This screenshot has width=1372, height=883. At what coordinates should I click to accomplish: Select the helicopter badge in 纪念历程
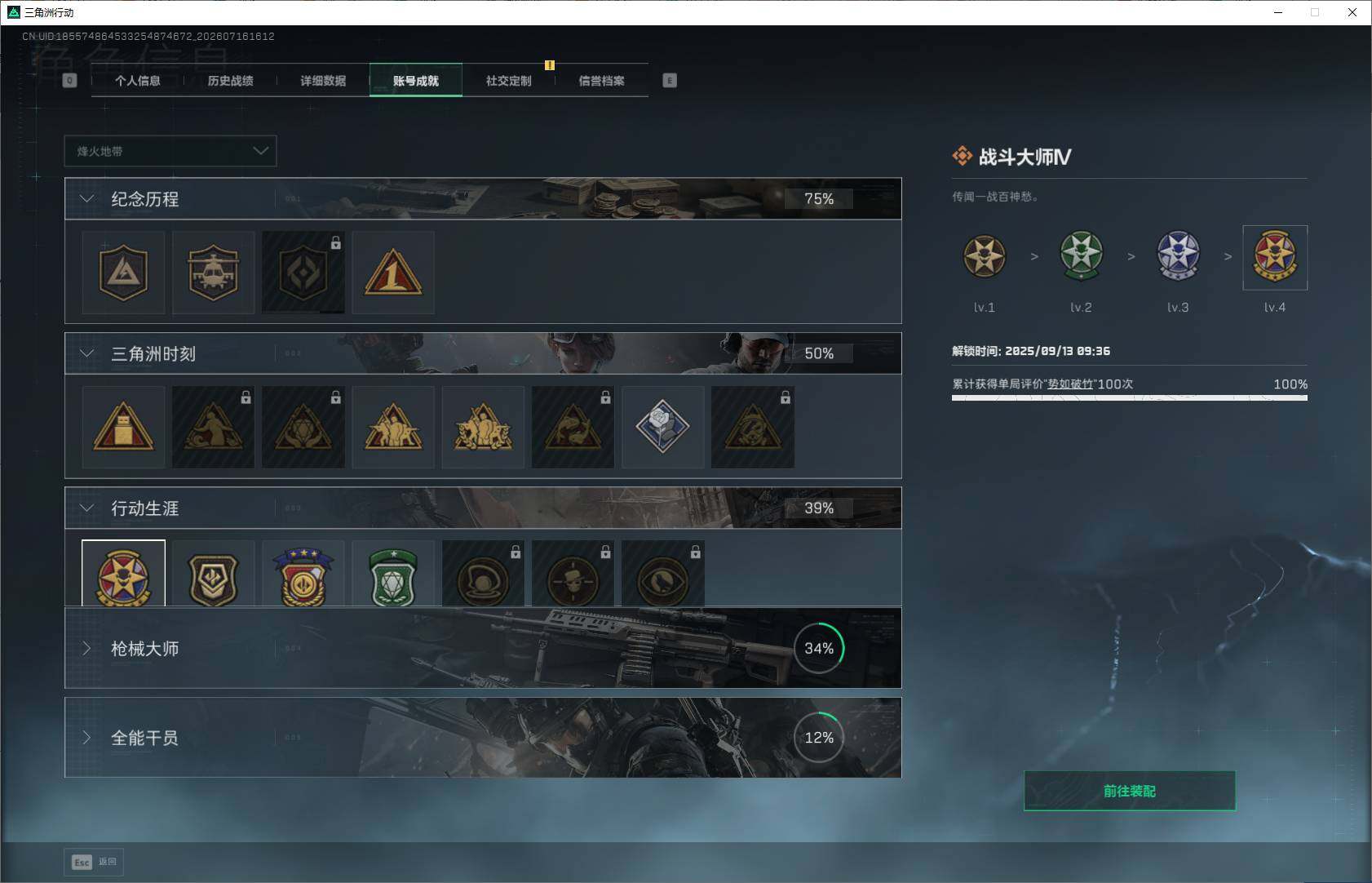(x=214, y=273)
